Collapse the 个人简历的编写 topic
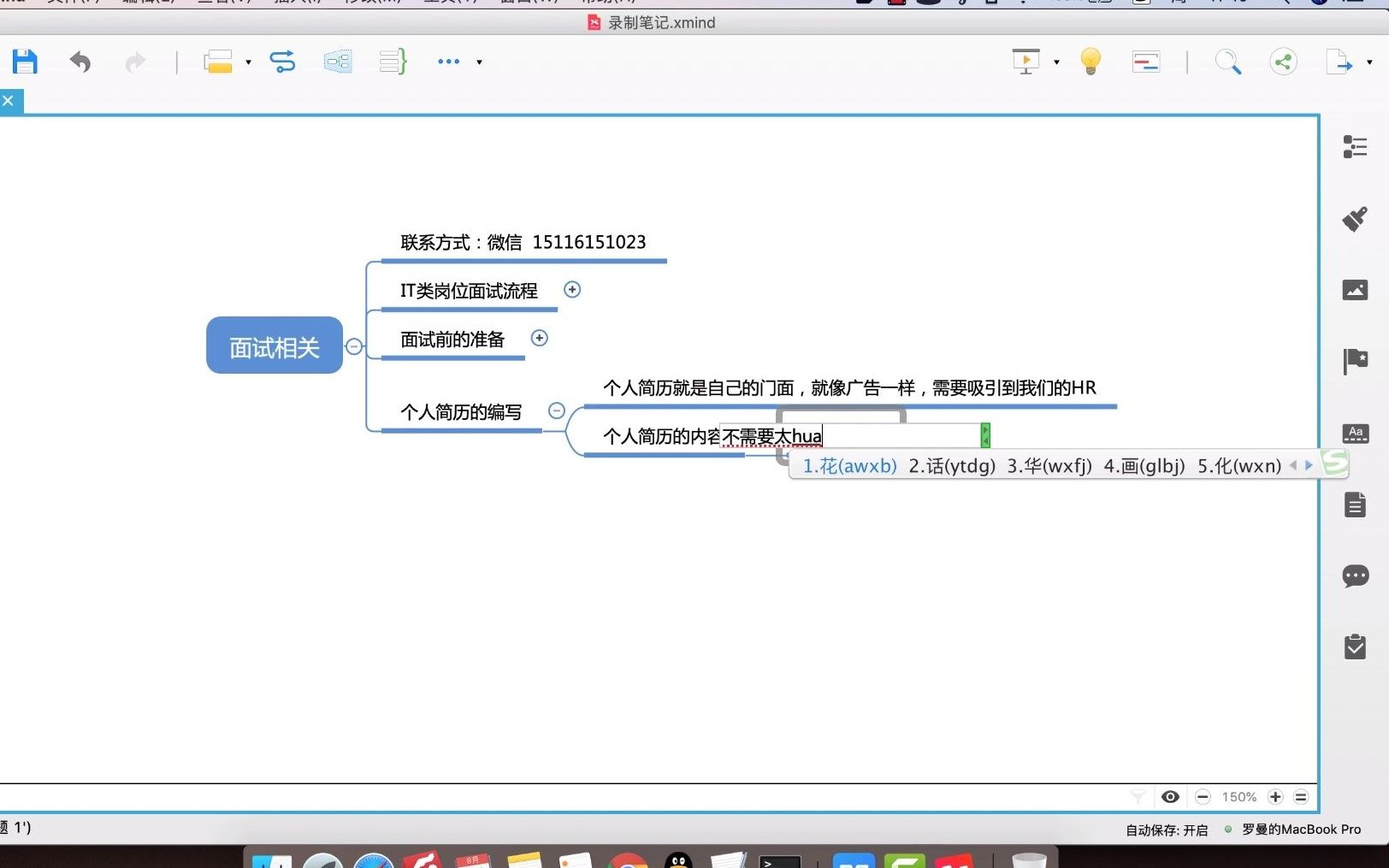Viewport: 1389px width, 868px height. click(557, 411)
